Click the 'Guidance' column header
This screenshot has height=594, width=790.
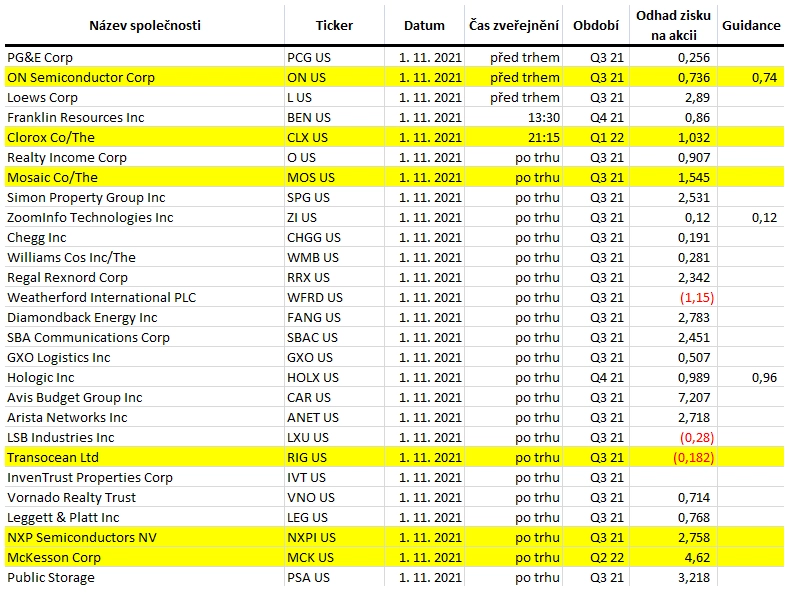pos(751,26)
